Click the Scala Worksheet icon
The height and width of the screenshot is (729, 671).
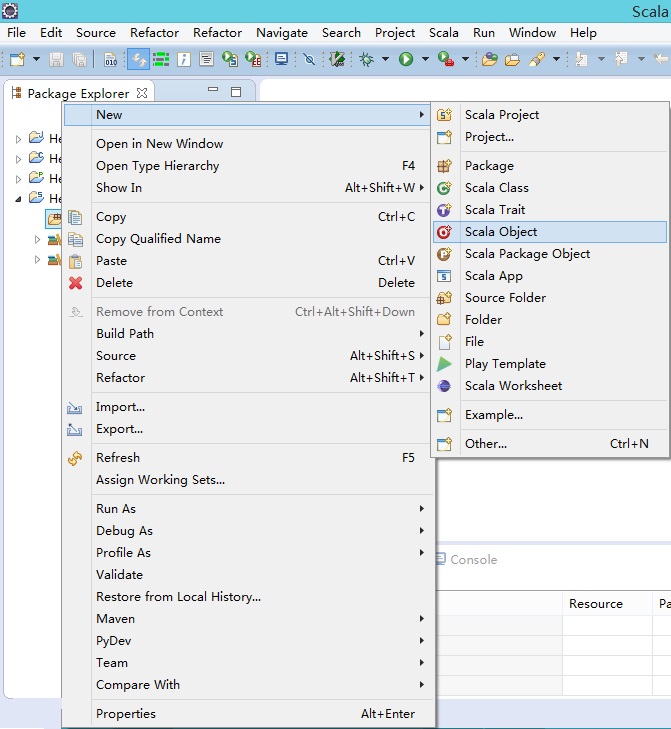point(444,386)
